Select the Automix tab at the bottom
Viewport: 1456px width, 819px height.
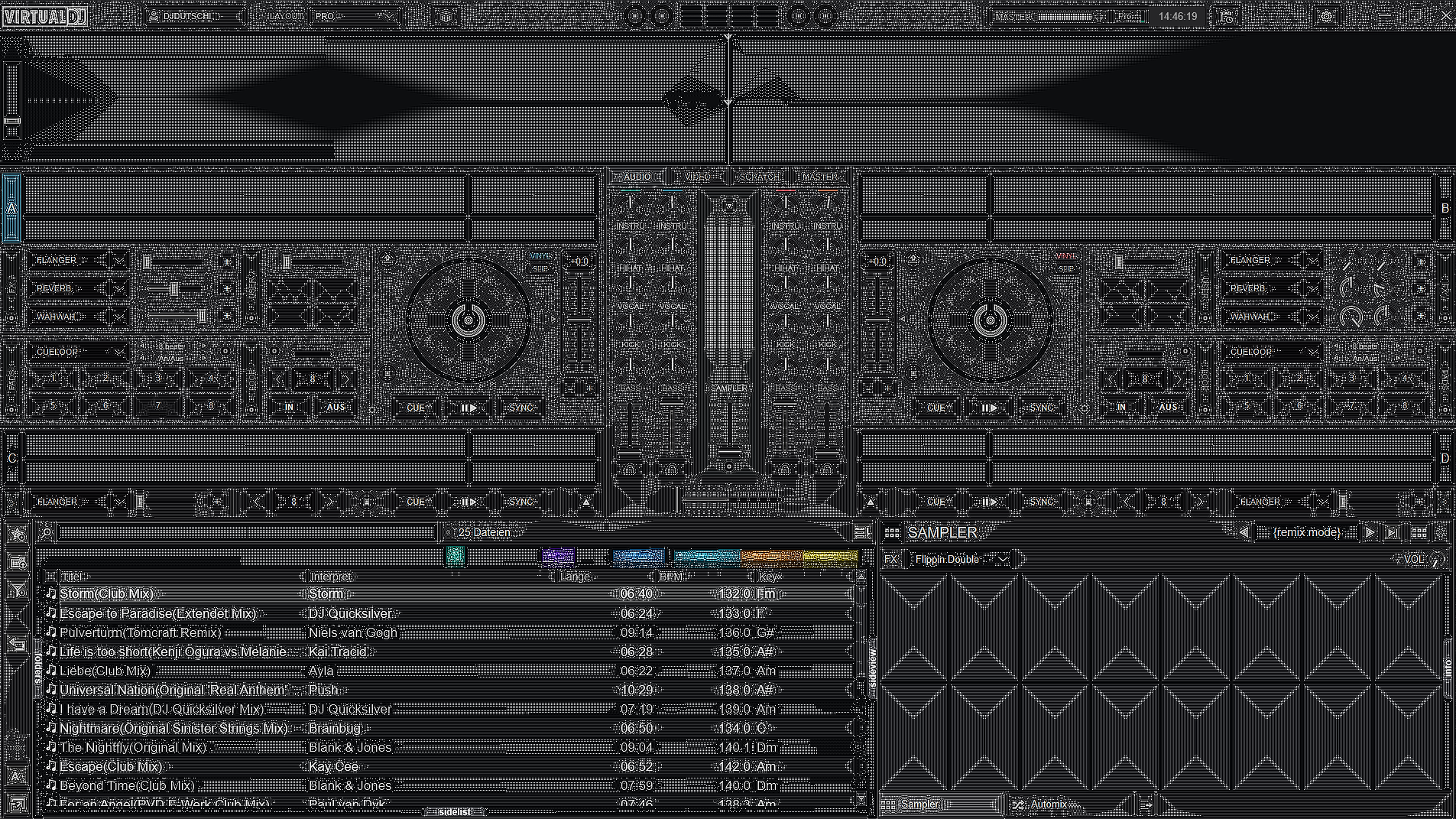[1070, 804]
